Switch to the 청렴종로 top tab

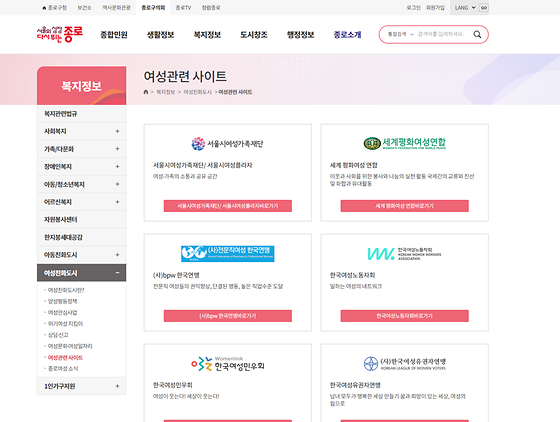(211, 7)
